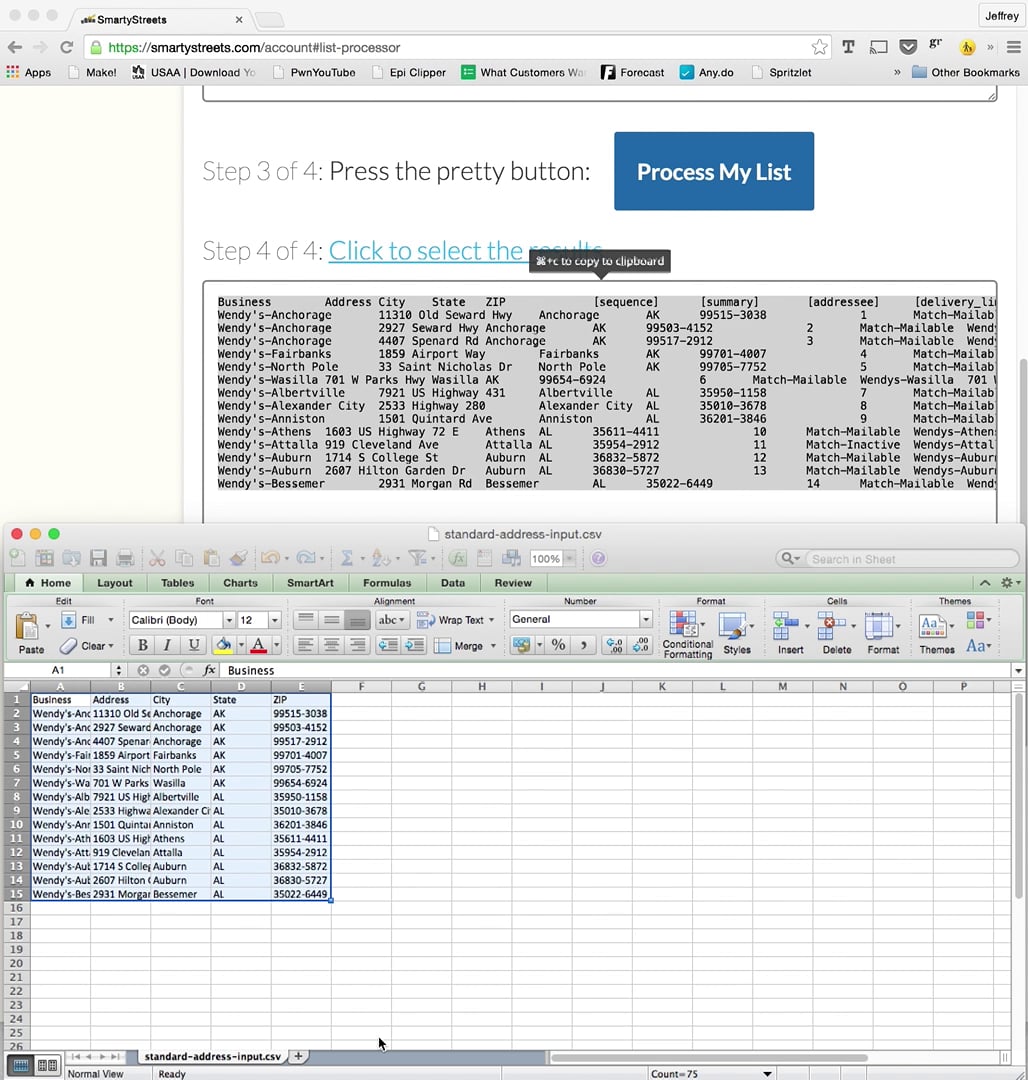Expand the Clear dropdown arrow
The image size is (1028, 1080).
[111, 646]
